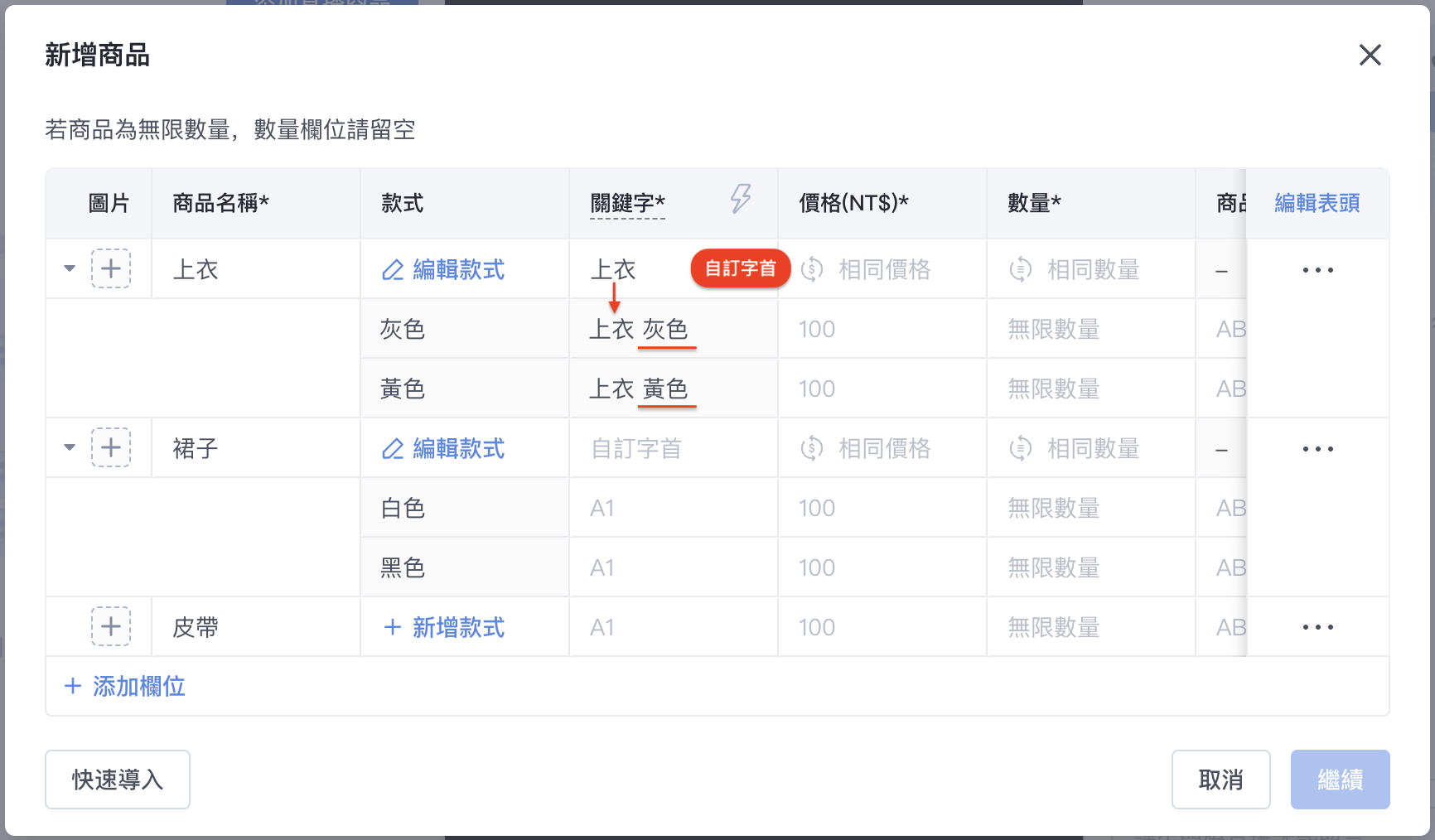1435x840 pixels.
Task: Edit quantity for 灰色 variant
Action: point(1091,329)
